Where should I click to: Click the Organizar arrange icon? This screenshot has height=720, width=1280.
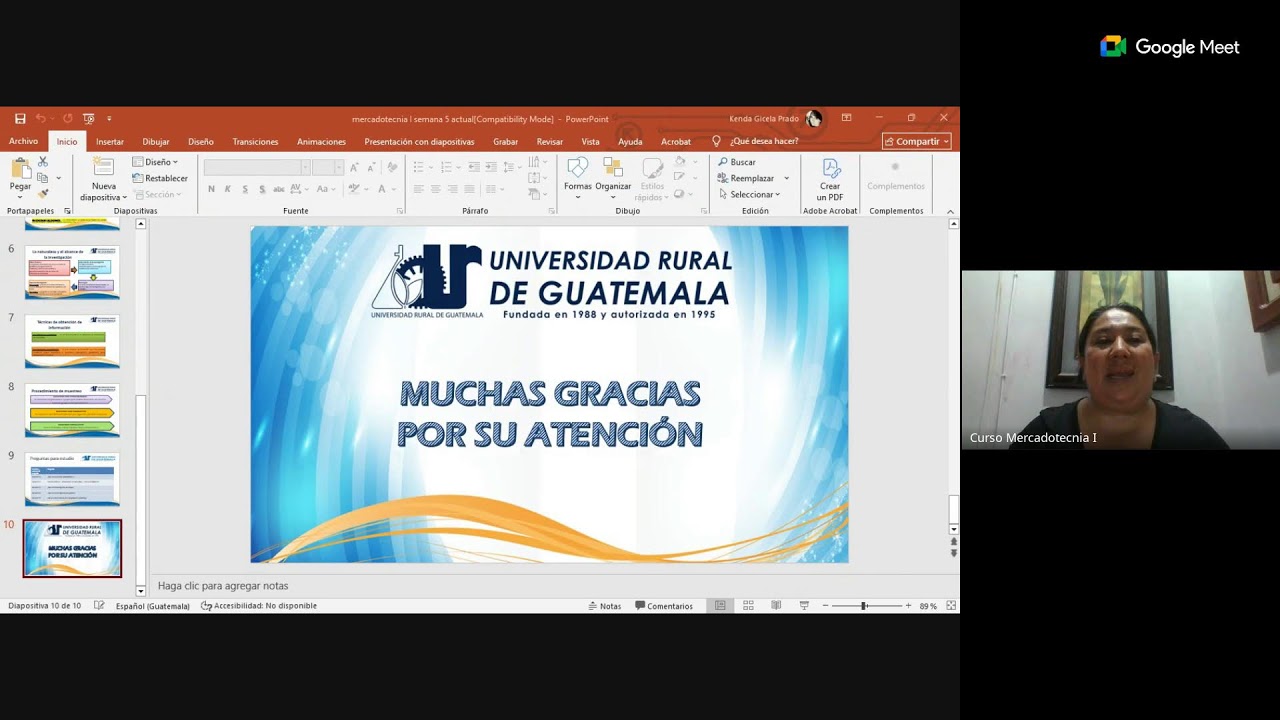pos(613,168)
